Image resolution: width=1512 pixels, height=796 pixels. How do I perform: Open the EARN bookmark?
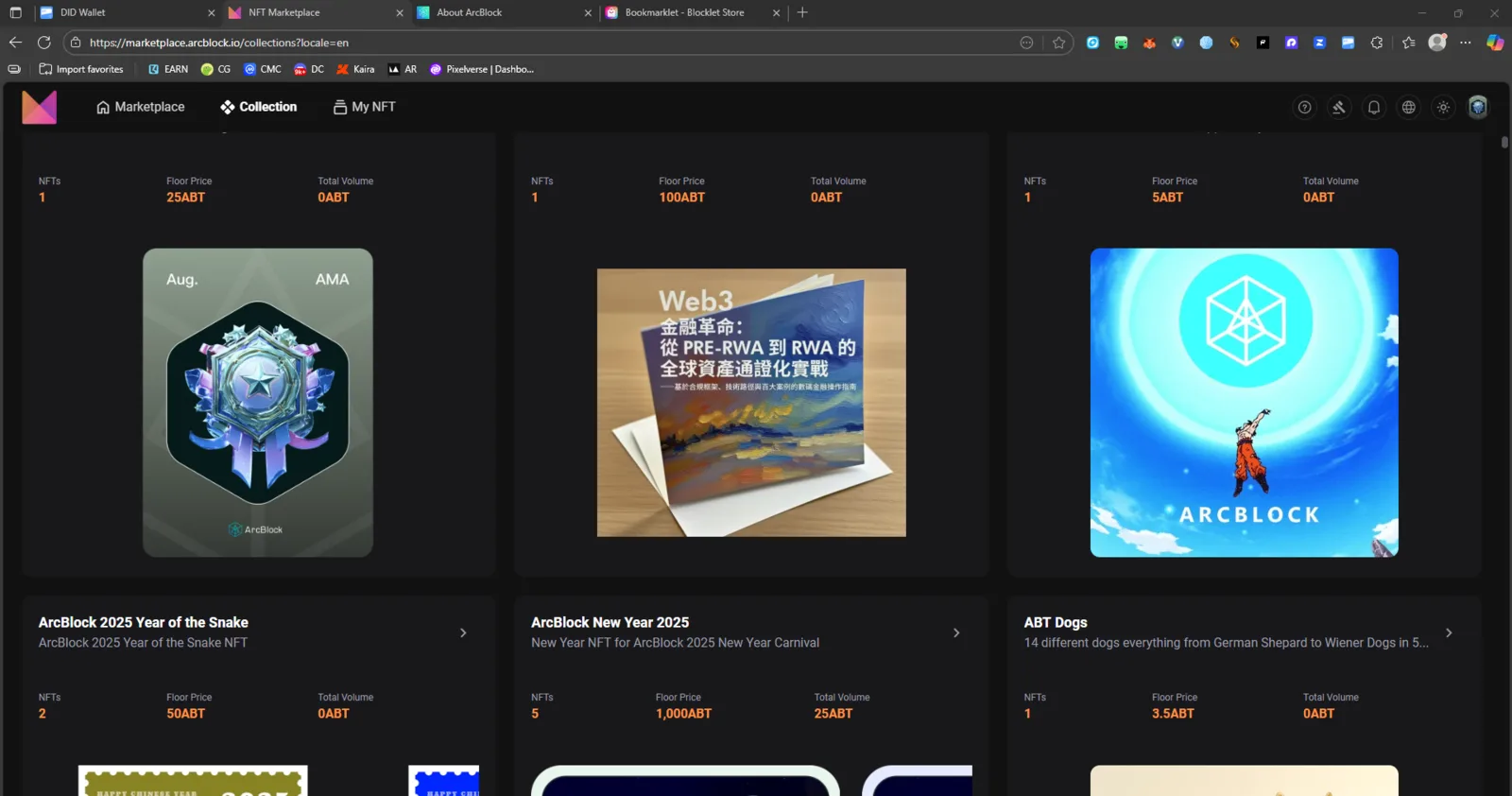pyautogui.click(x=168, y=69)
